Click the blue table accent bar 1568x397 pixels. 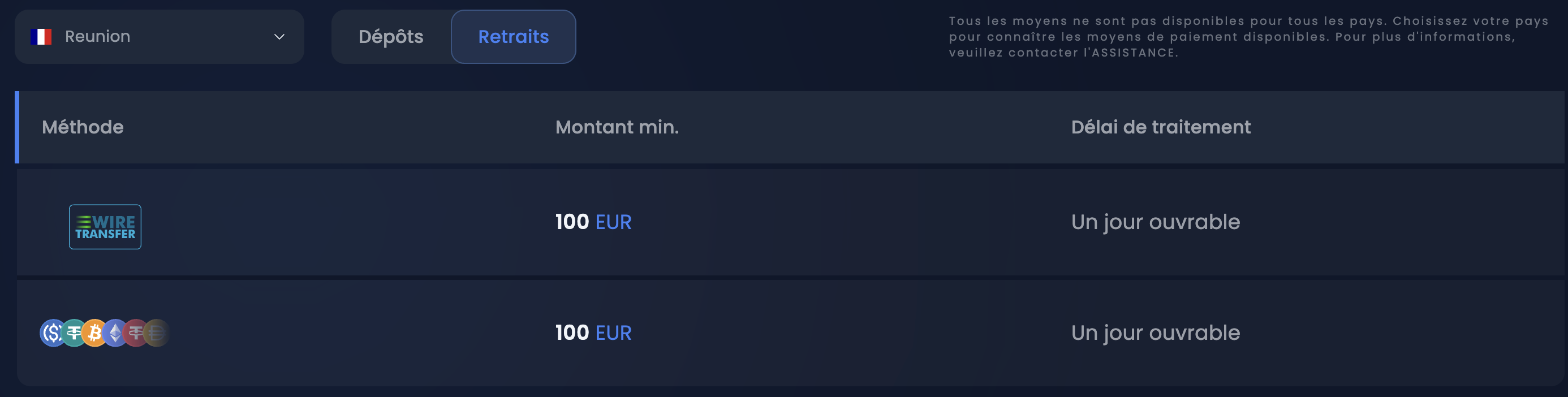pos(18,127)
